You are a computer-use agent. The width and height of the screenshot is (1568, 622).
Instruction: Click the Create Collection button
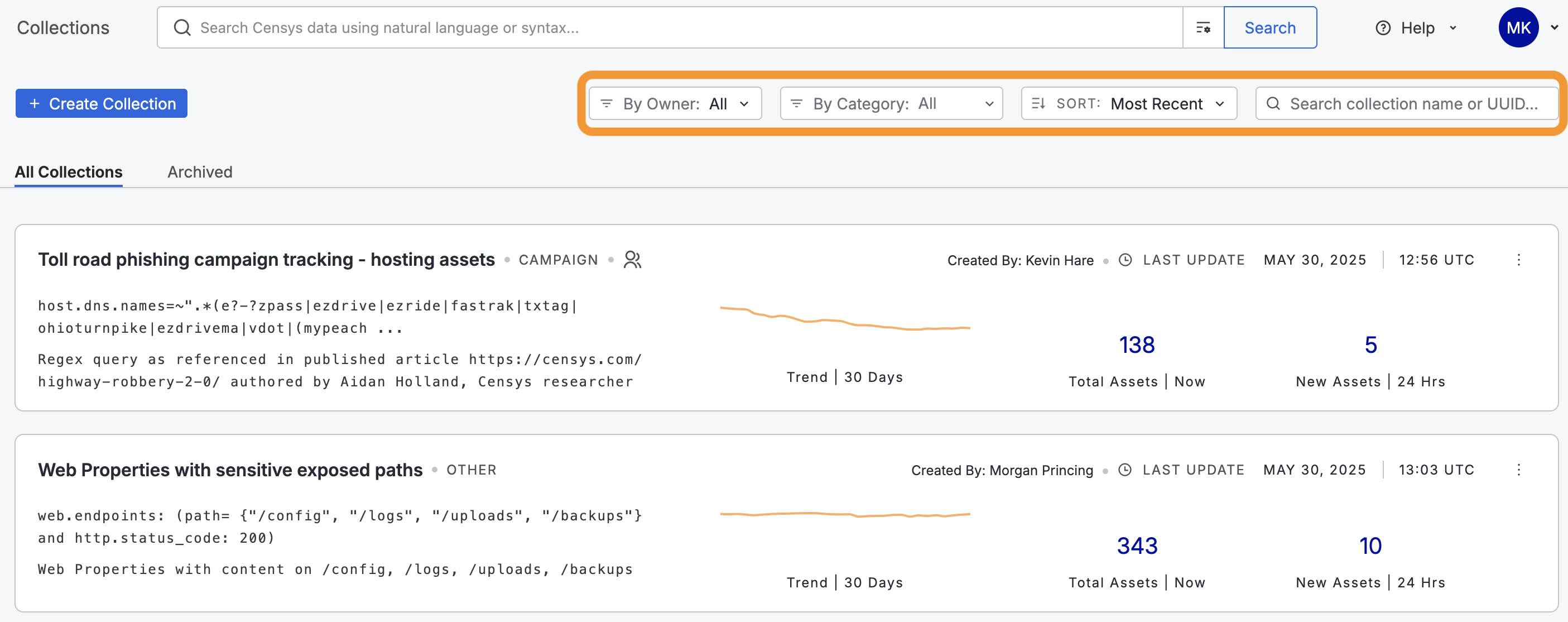click(102, 103)
